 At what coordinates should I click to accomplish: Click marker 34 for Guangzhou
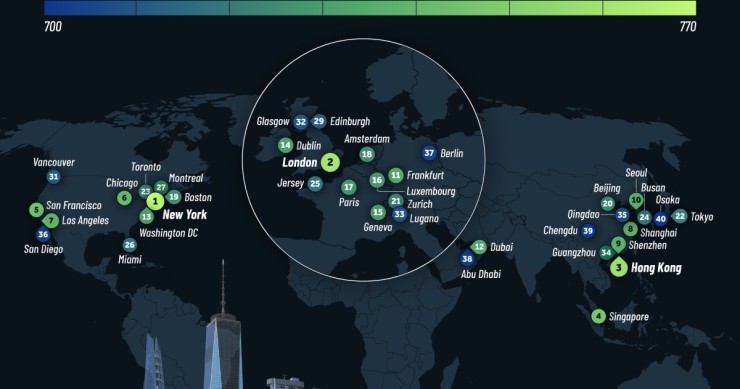(x=606, y=253)
